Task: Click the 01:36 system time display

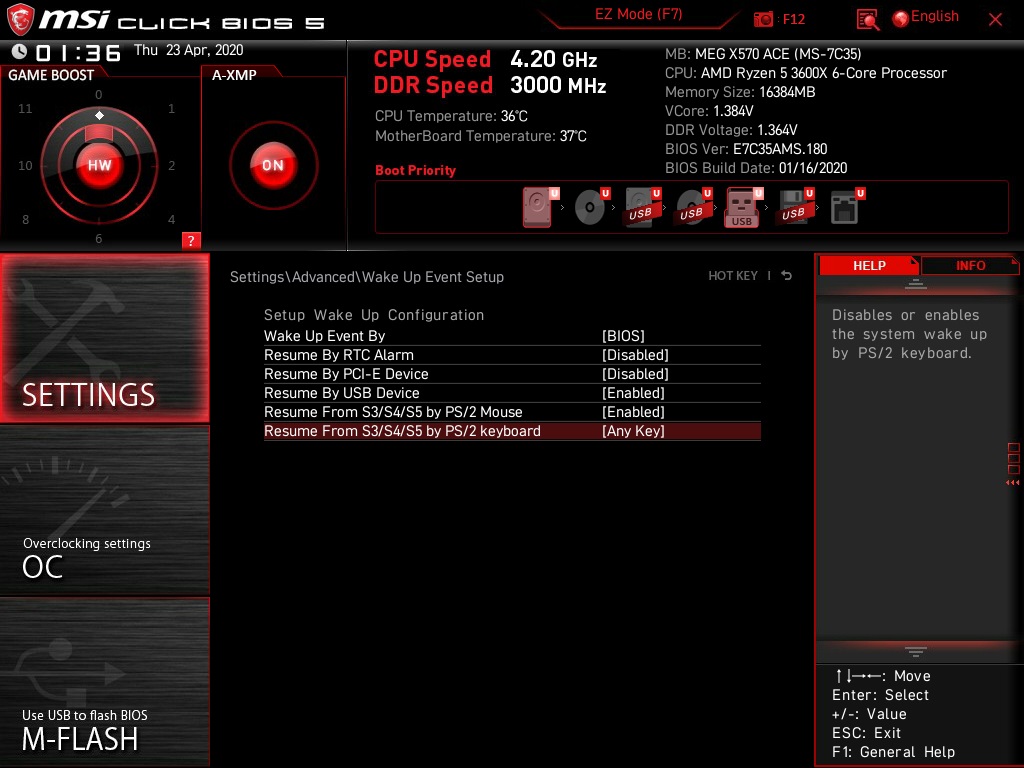Action: pyautogui.click(x=78, y=53)
